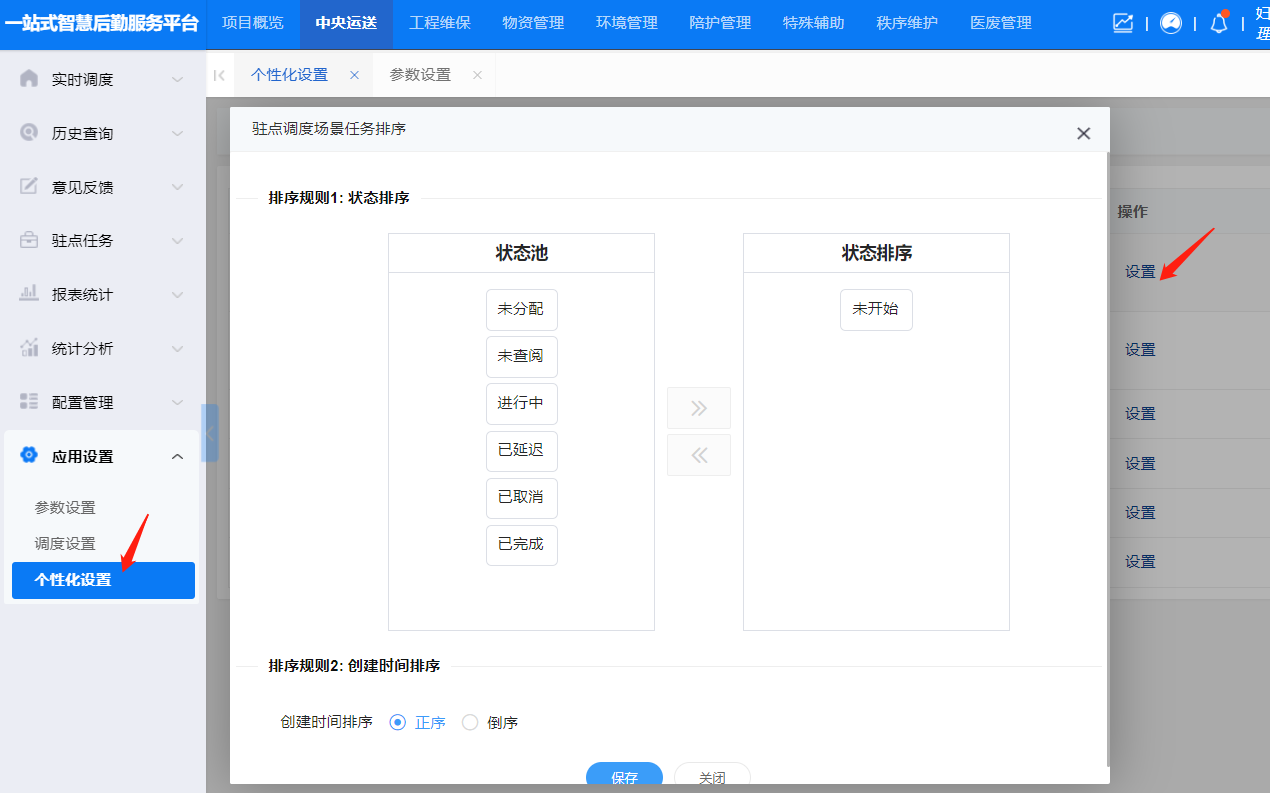Screen dimensions: 1270x793
Task: Expand the 驻点任务 menu chevron
Action: (177, 241)
